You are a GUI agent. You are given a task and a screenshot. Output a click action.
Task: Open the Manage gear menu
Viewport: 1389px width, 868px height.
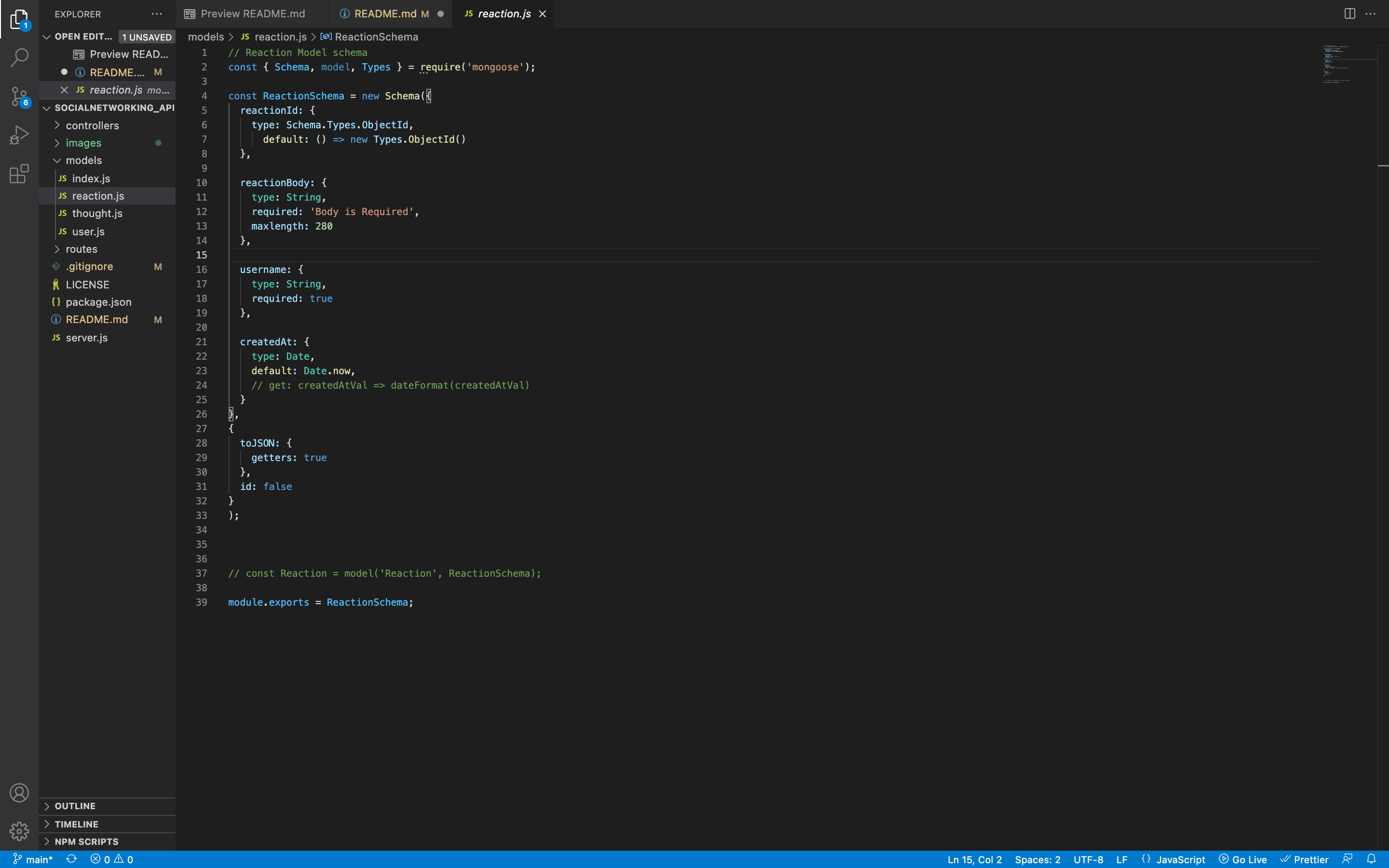[x=19, y=831]
